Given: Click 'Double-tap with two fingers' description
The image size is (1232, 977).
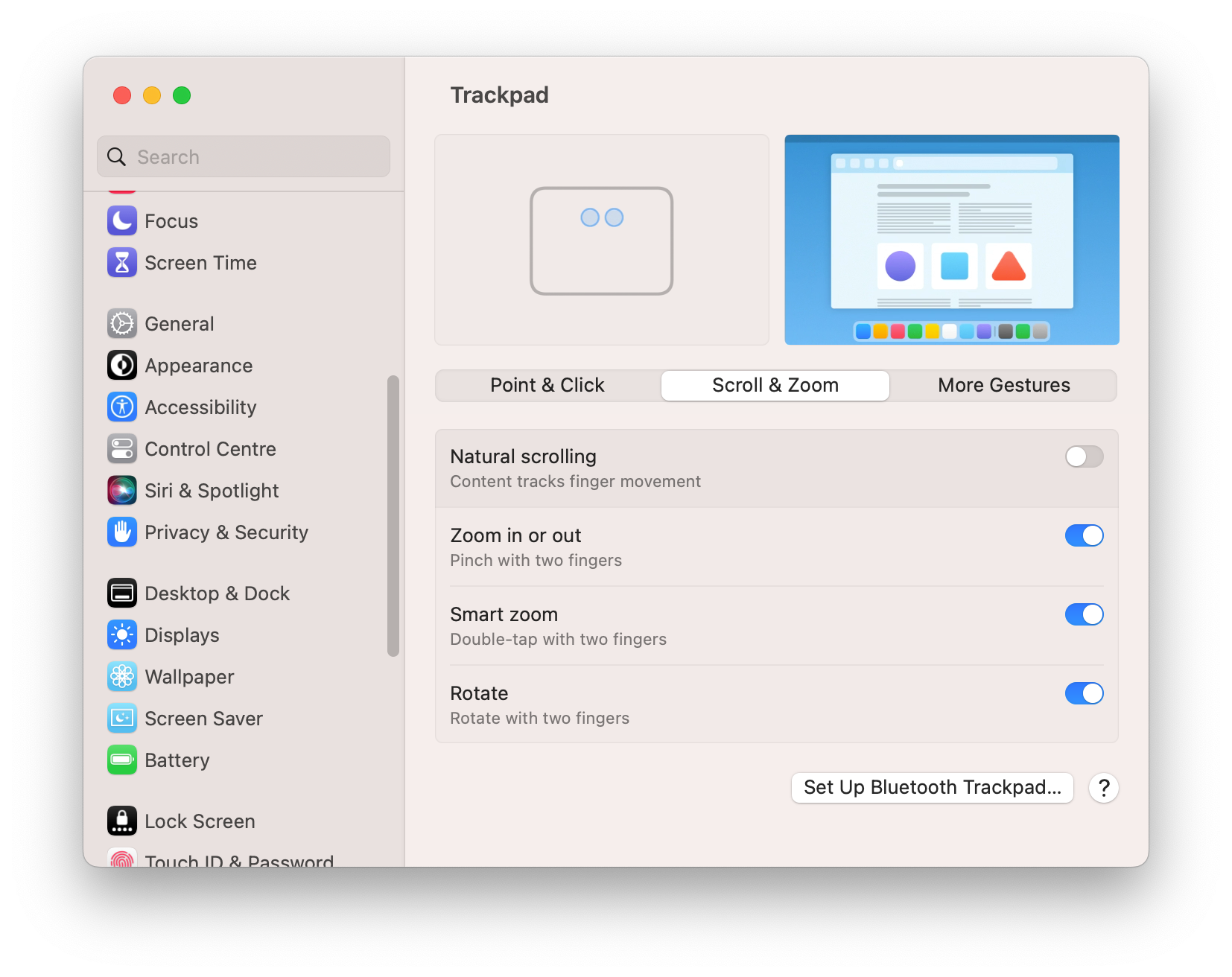Looking at the screenshot, I should [x=558, y=640].
